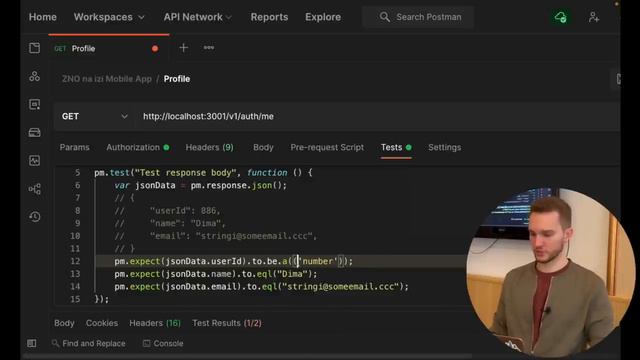Click line number 15 in gutter
This screenshot has width=640, height=360.
pyautogui.click(x=75, y=299)
